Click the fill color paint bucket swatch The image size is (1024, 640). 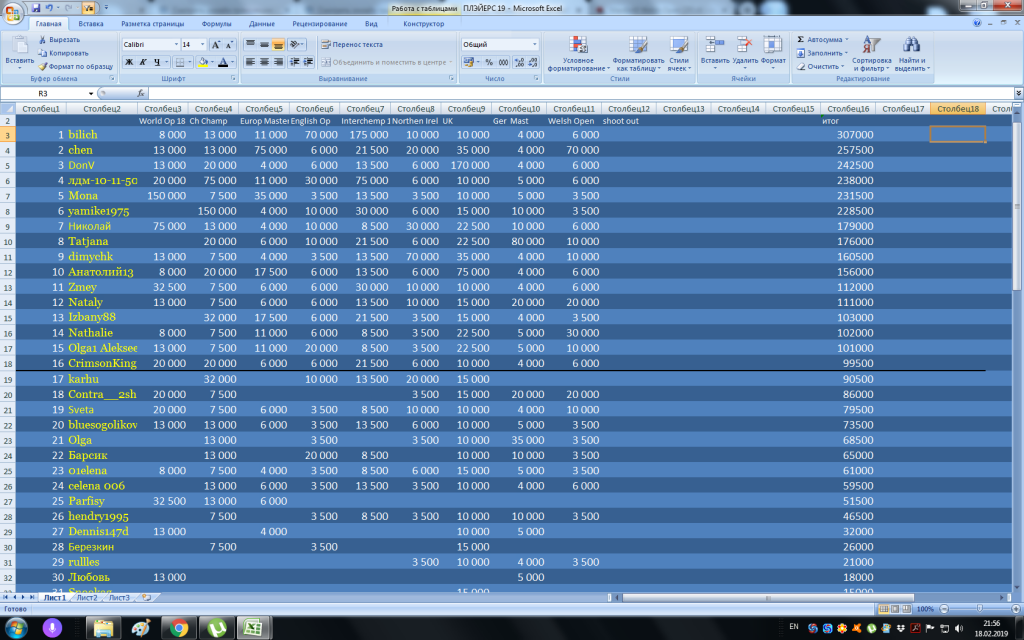click(x=203, y=62)
